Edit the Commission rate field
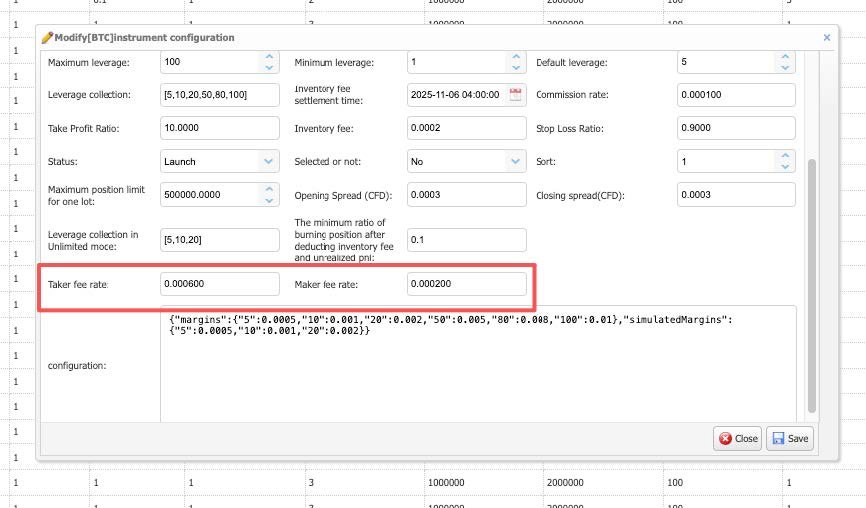 tap(735, 95)
